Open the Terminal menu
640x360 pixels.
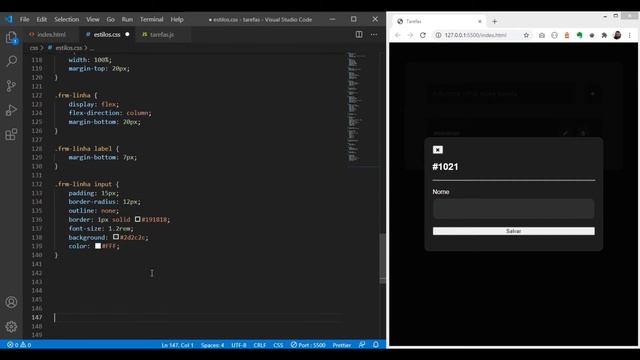151,19
